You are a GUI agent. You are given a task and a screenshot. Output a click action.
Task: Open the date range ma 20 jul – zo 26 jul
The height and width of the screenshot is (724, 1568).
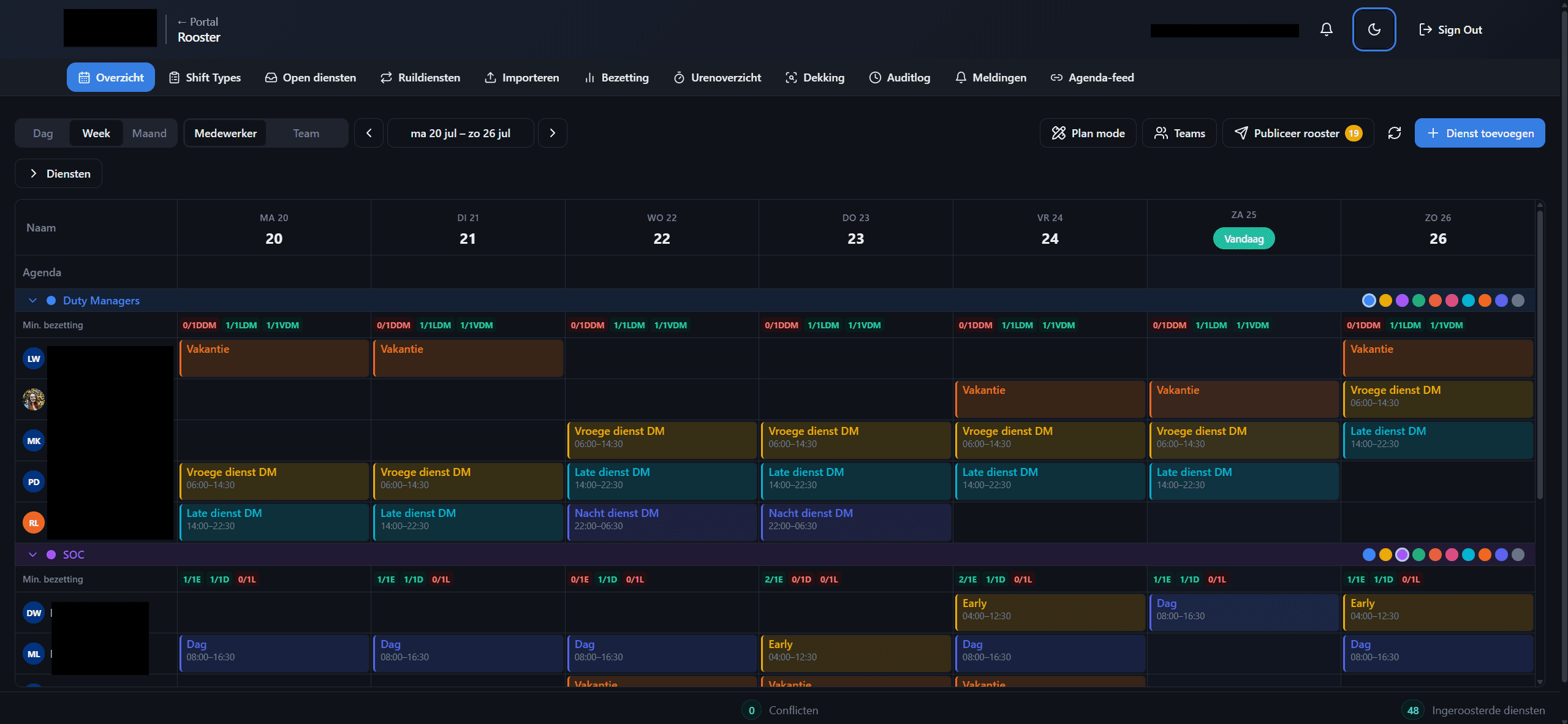pyautogui.click(x=460, y=133)
